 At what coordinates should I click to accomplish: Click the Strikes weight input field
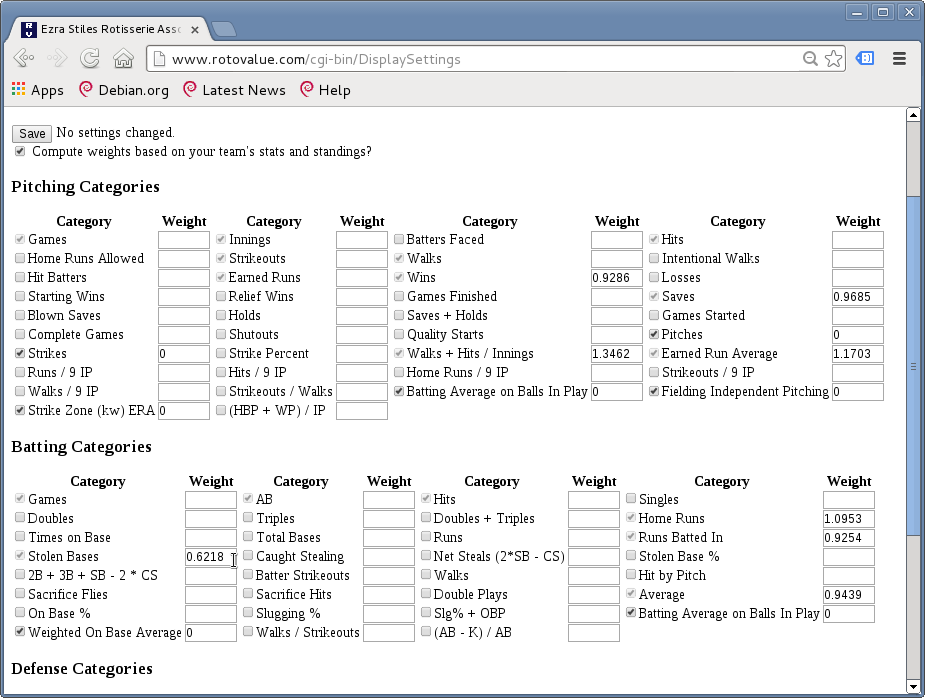pos(183,354)
